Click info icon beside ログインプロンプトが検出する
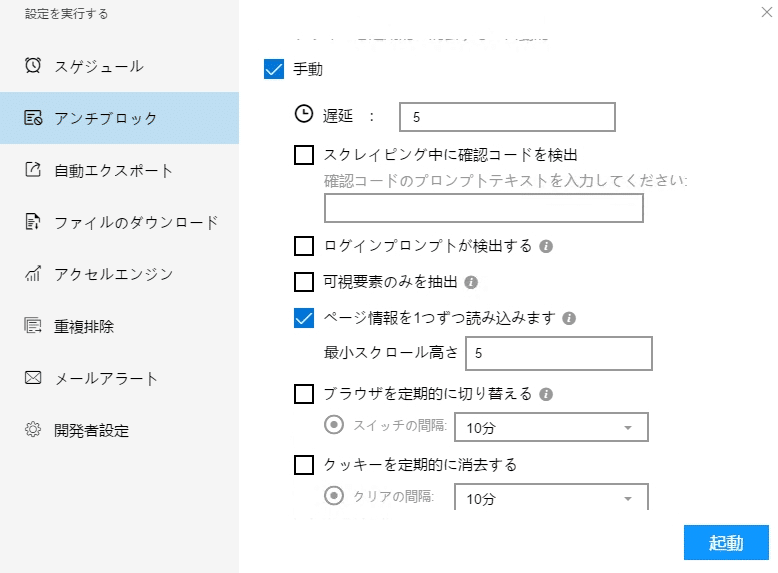The image size is (778, 573). 547,246
